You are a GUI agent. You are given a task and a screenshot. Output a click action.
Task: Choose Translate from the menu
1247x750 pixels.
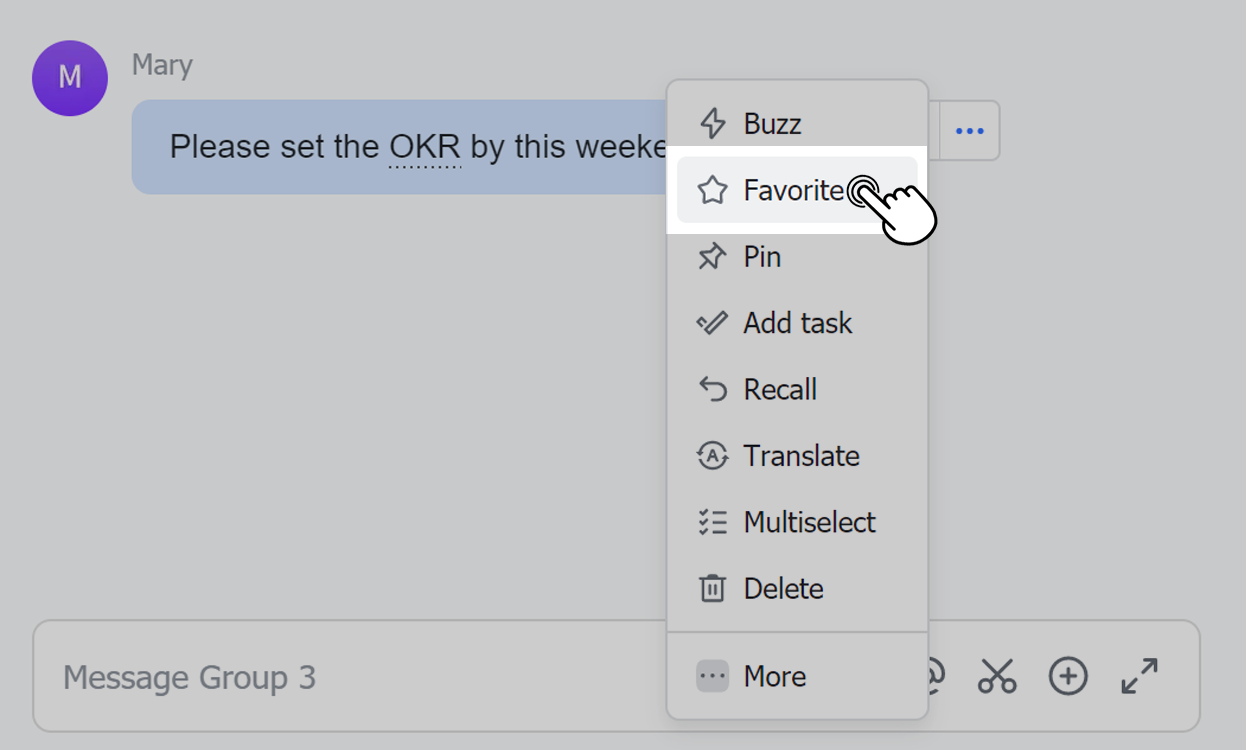tap(800, 456)
